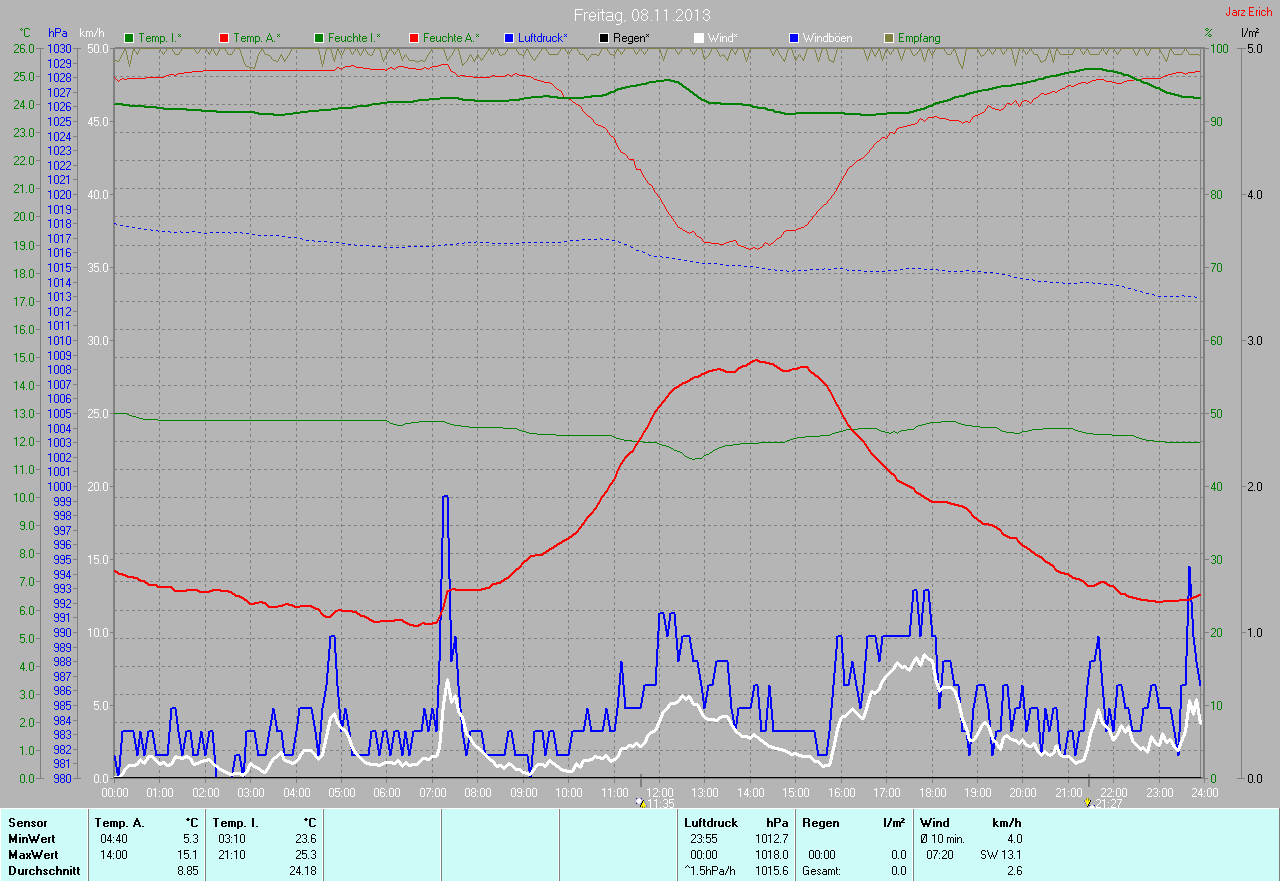The height and width of the screenshot is (881, 1280).
Task: Click the Luftdruck blue legend square
Action: 509,38
